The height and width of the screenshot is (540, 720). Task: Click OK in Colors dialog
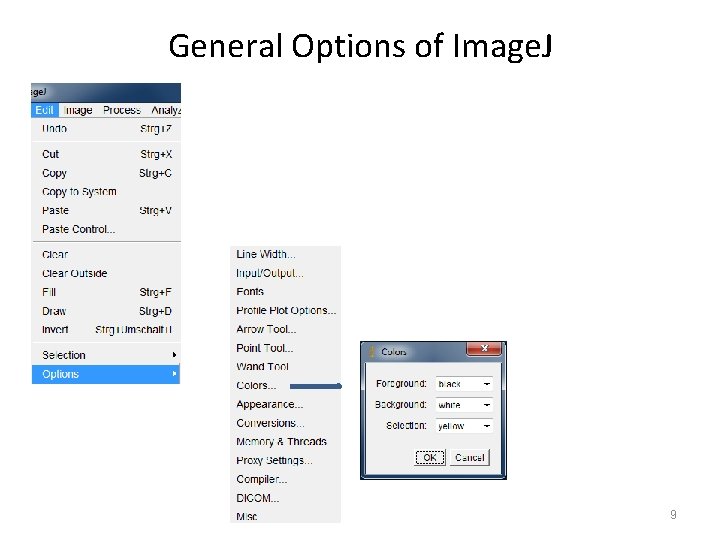point(430,458)
